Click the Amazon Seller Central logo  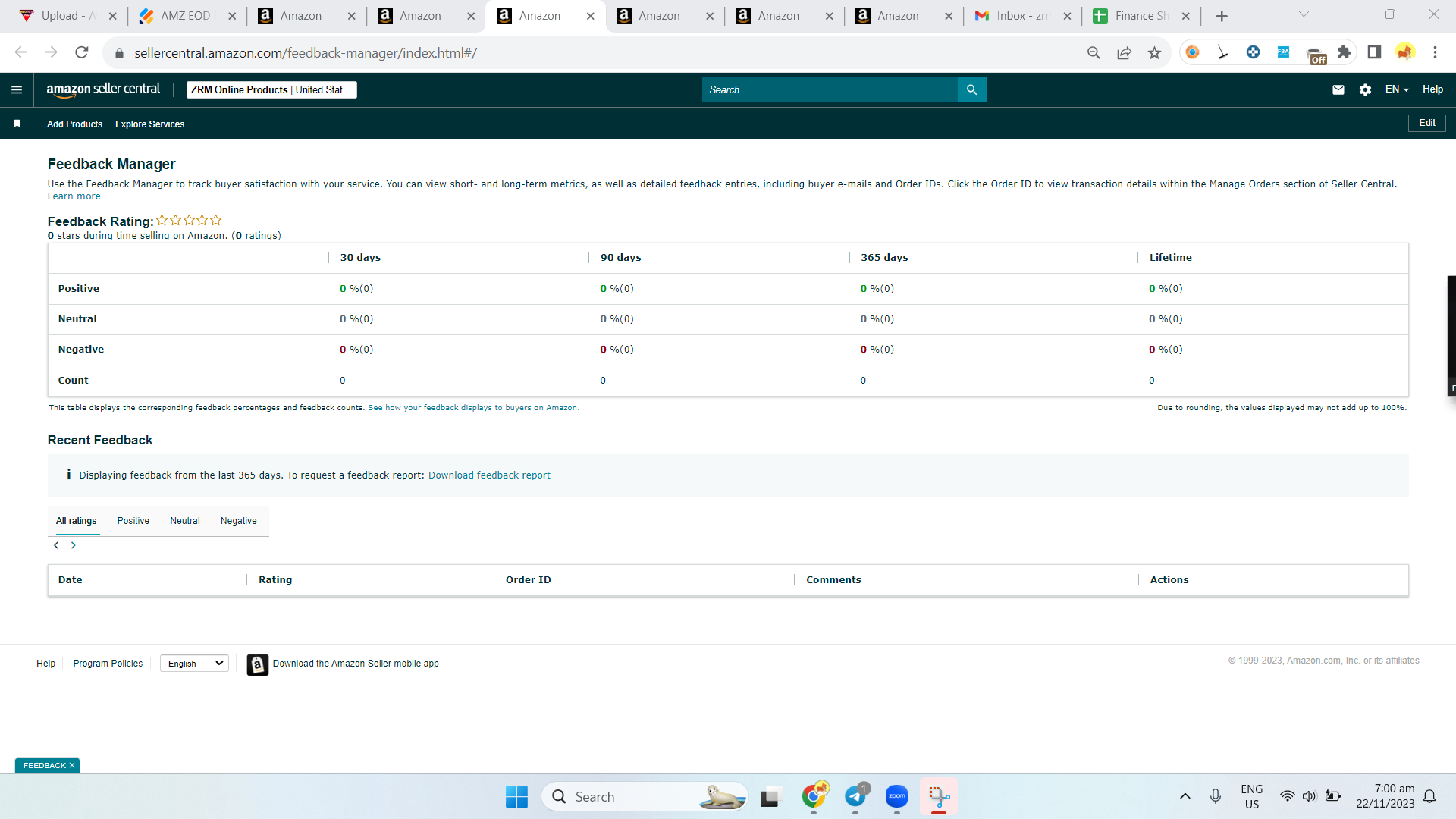tap(103, 89)
